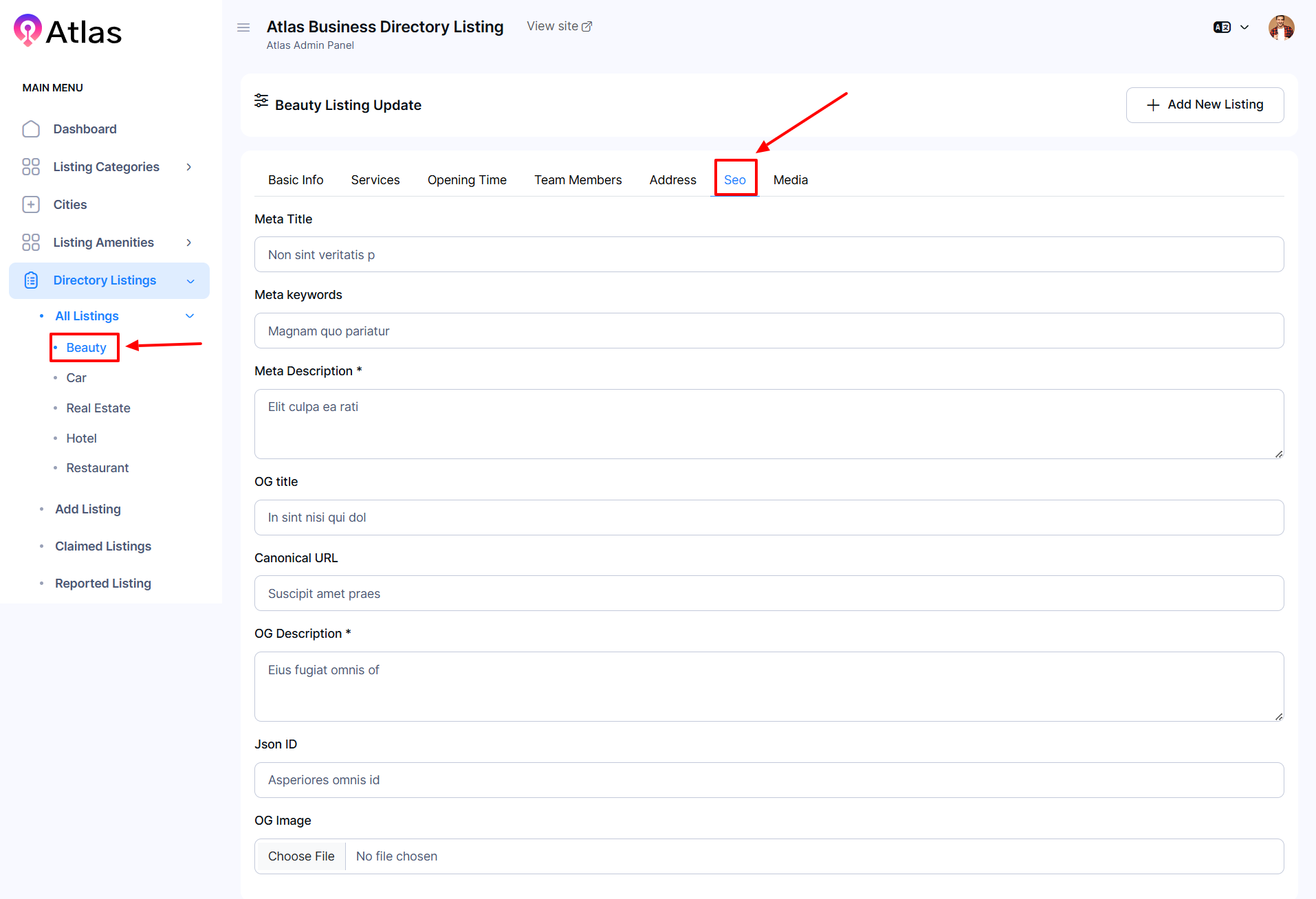The image size is (1316, 899).
Task: Click the Atlas logo icon
Action: tap(28, 30)
